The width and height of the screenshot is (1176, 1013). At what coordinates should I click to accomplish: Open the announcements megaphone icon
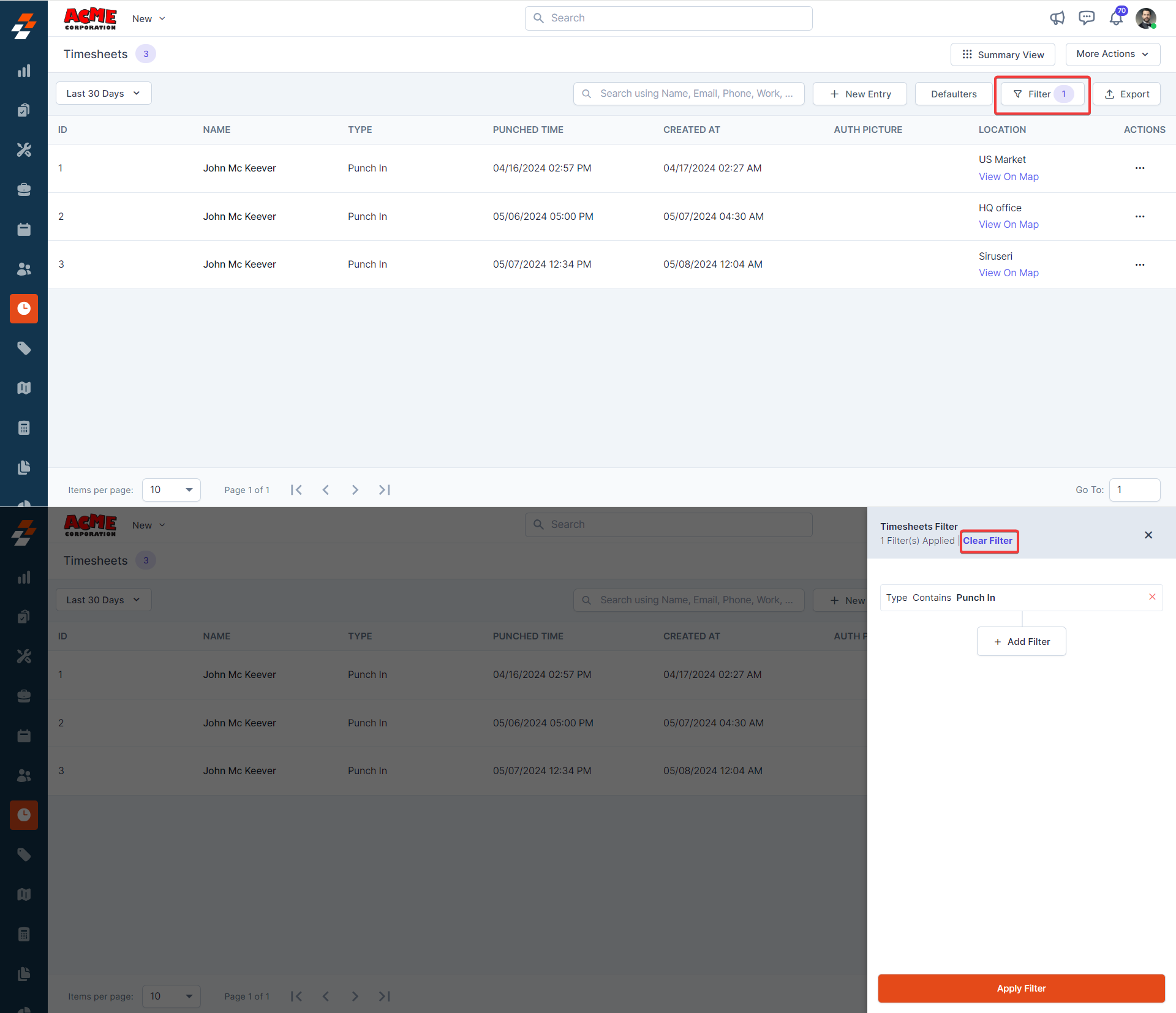[x=1057, y=18]
